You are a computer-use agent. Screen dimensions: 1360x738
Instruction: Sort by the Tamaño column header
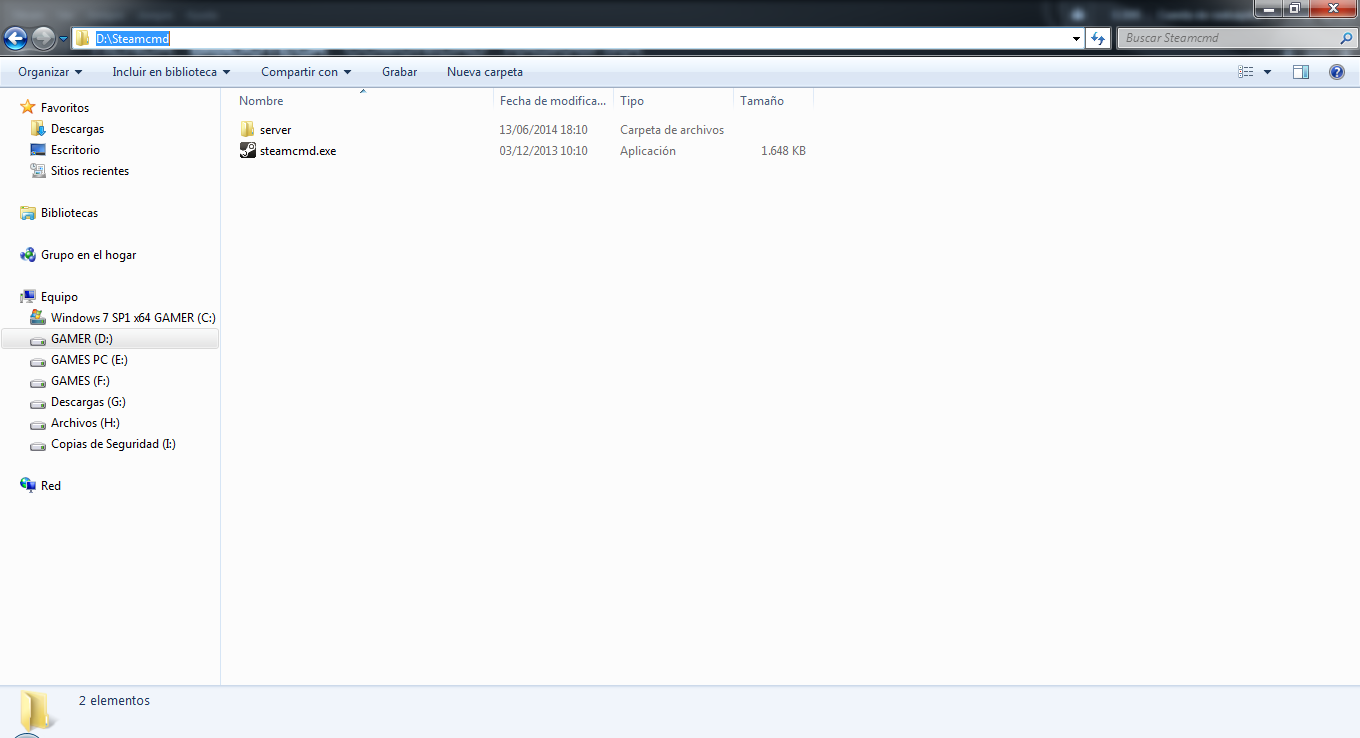click(774, 101)
